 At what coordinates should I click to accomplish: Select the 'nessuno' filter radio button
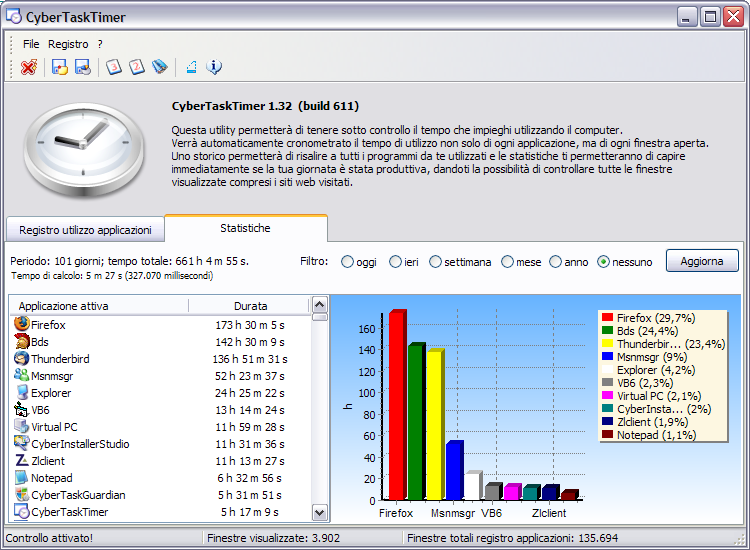pos(603,262)
